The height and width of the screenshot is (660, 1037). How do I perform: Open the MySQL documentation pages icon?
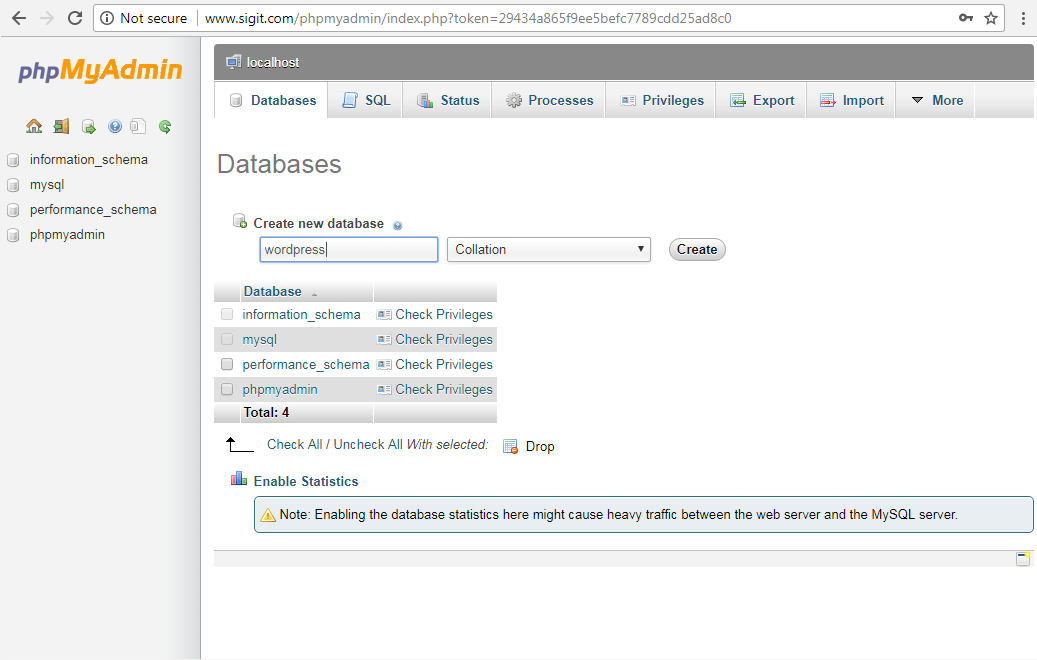pos(138,126)
